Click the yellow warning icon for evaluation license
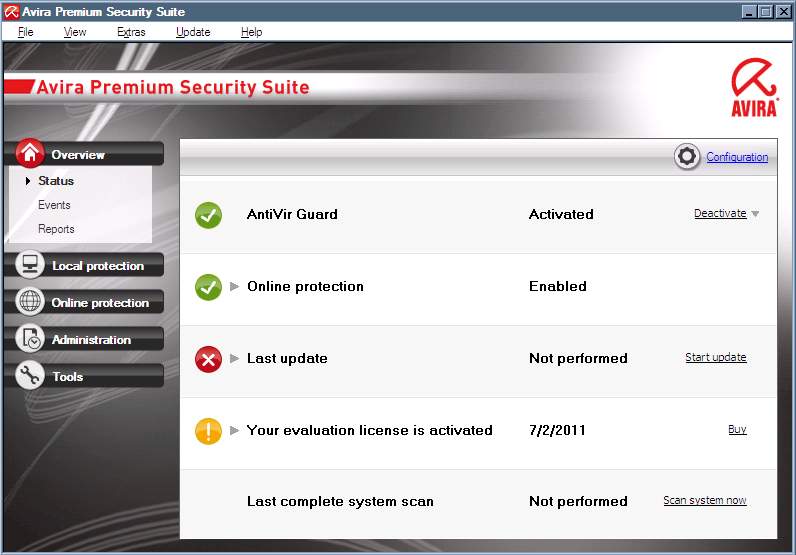Image resolution: width=796 pixels, height=555 pixels. 208,430
